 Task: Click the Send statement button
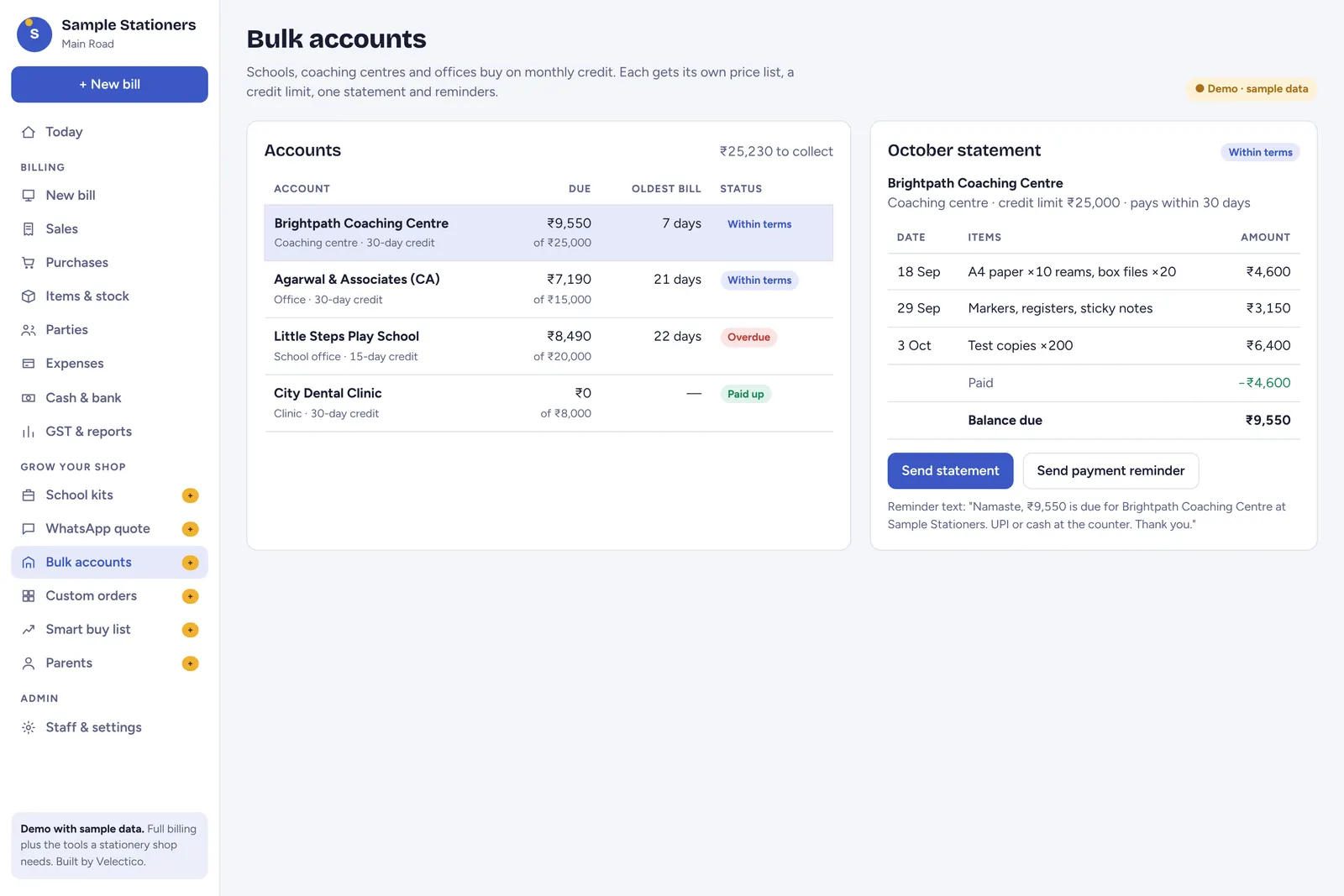[950, 470]
